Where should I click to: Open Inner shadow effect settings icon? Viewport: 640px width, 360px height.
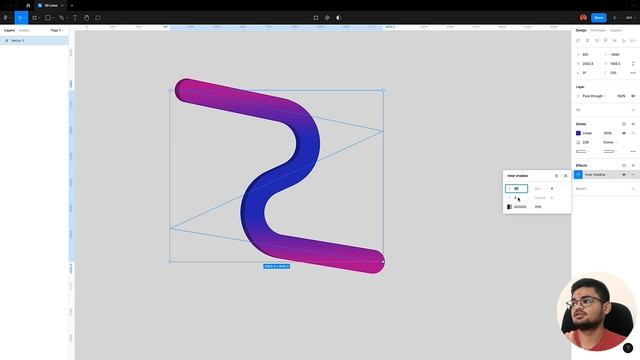click(x=578, y=175)
